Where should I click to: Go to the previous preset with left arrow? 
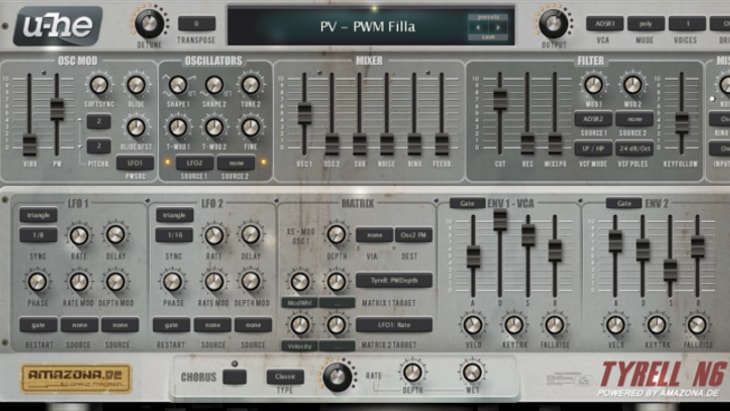[478, 27]
